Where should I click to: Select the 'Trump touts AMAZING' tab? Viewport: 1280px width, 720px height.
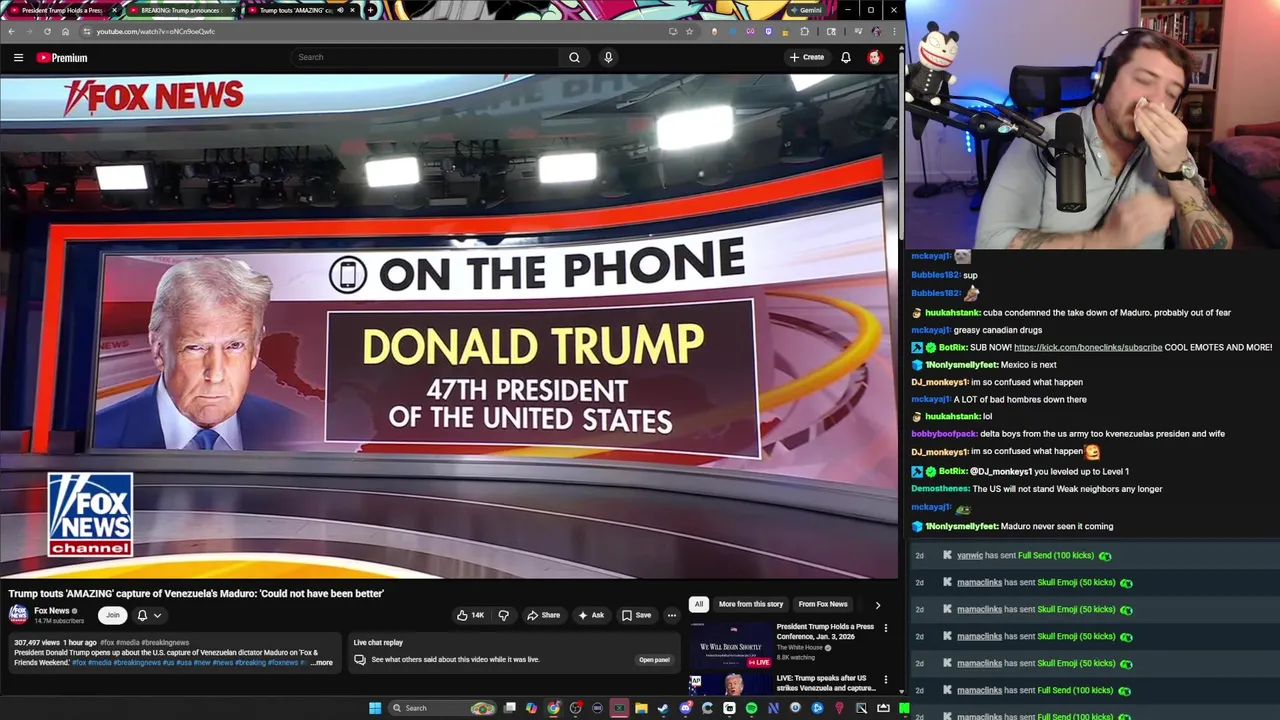pyautogui.click(x=295, y=10)
